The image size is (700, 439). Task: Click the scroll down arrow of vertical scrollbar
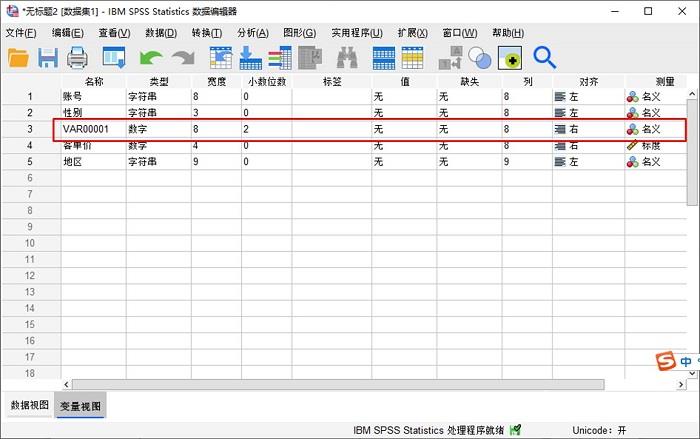click(x=692, y=374)
